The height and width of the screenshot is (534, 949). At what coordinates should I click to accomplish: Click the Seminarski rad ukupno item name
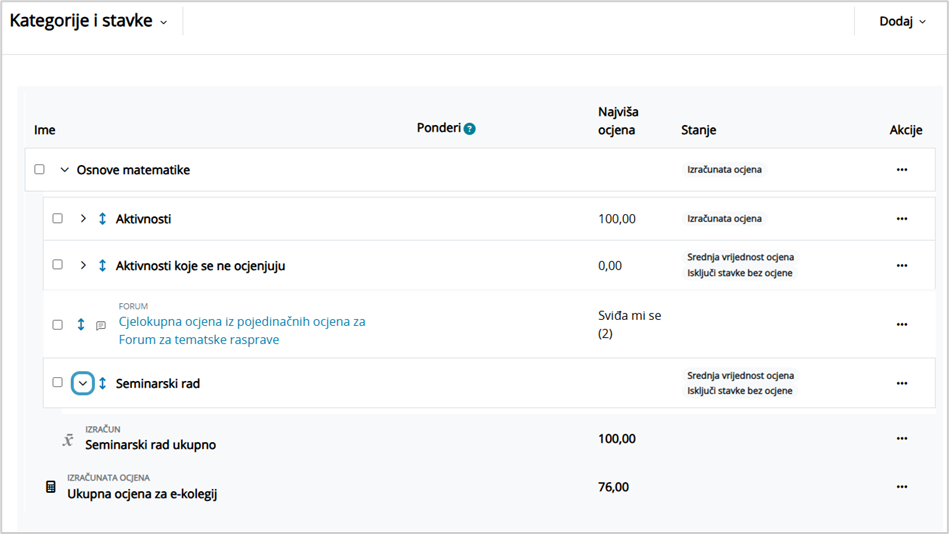coord(150,445)
